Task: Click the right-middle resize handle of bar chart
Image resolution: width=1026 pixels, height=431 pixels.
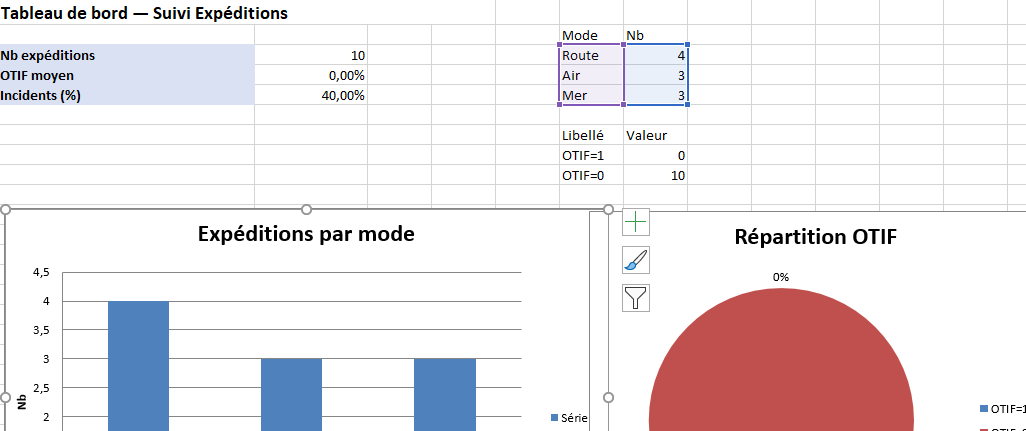Action: pyautogui.click(x=608, y=397)
